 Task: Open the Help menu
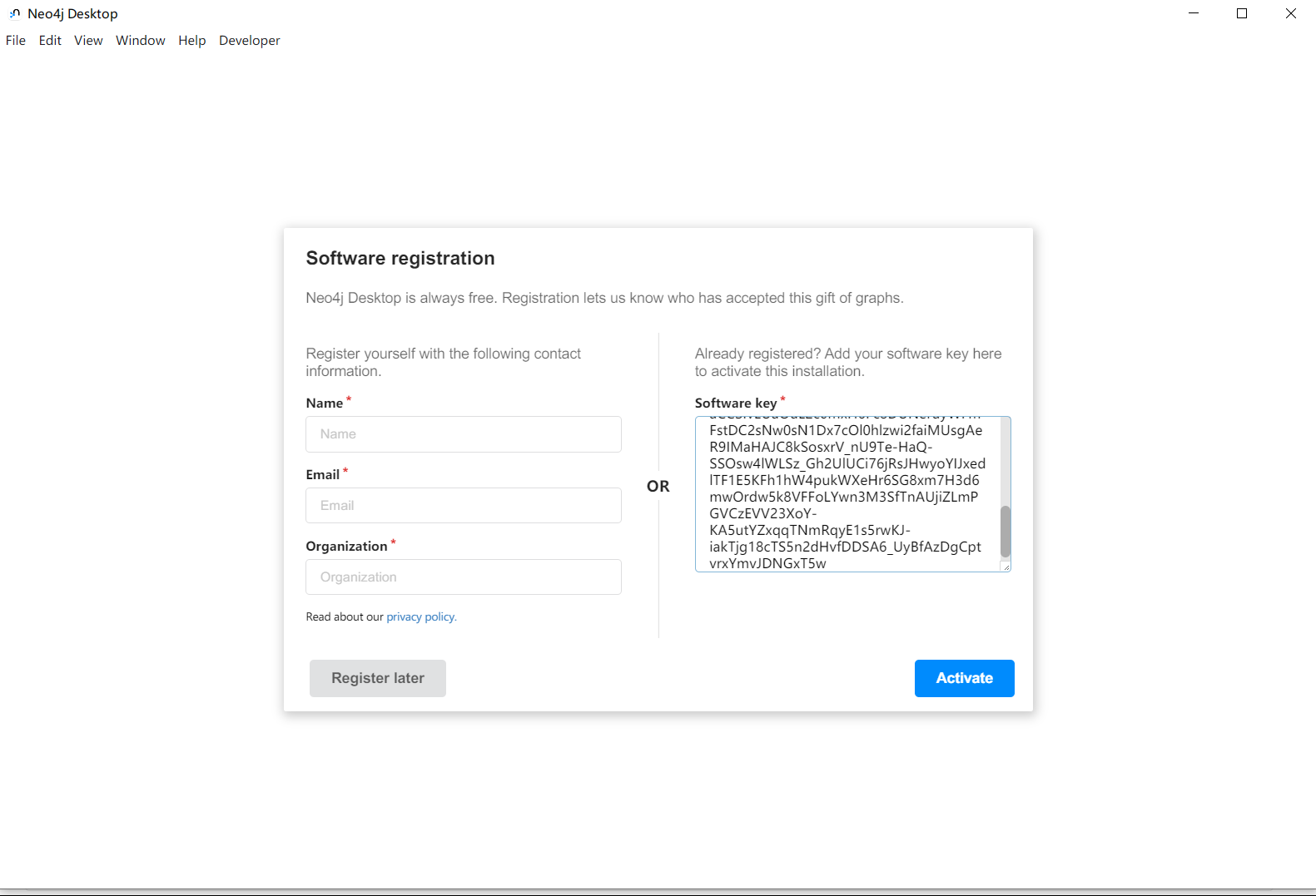pos(191,40)
